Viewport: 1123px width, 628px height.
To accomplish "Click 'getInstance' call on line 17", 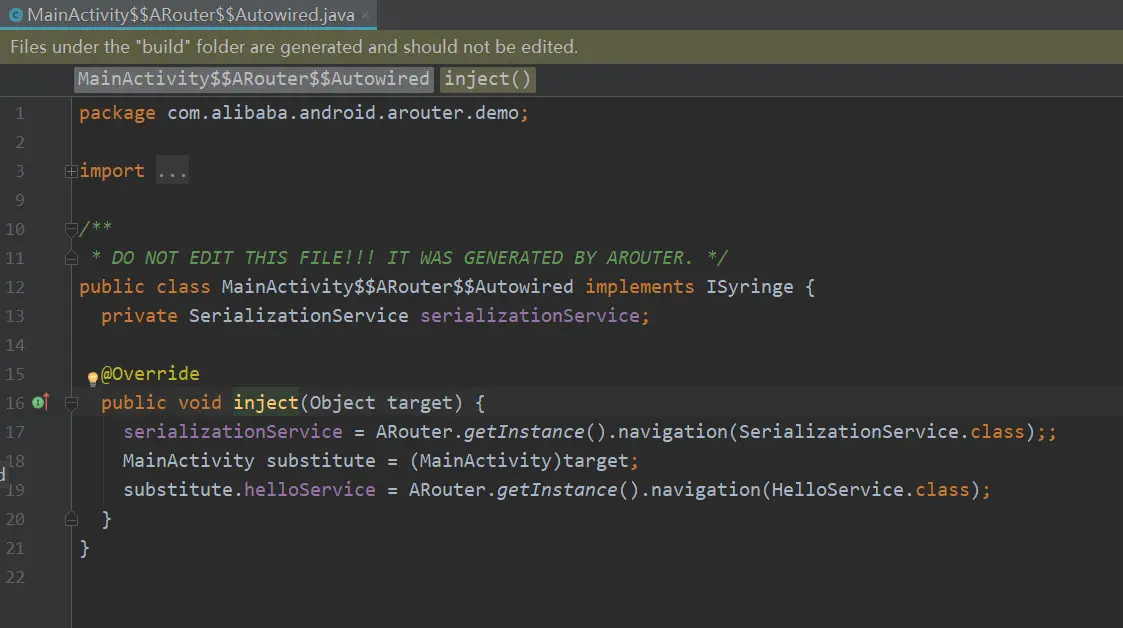I will [x=524, y=432].
